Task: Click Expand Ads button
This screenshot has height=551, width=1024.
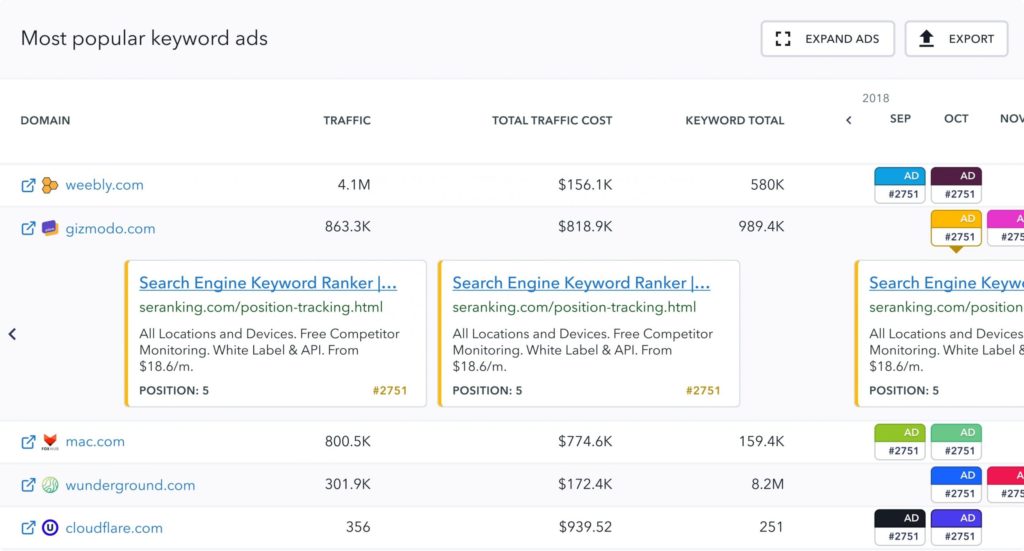Action: click(827, 39)
